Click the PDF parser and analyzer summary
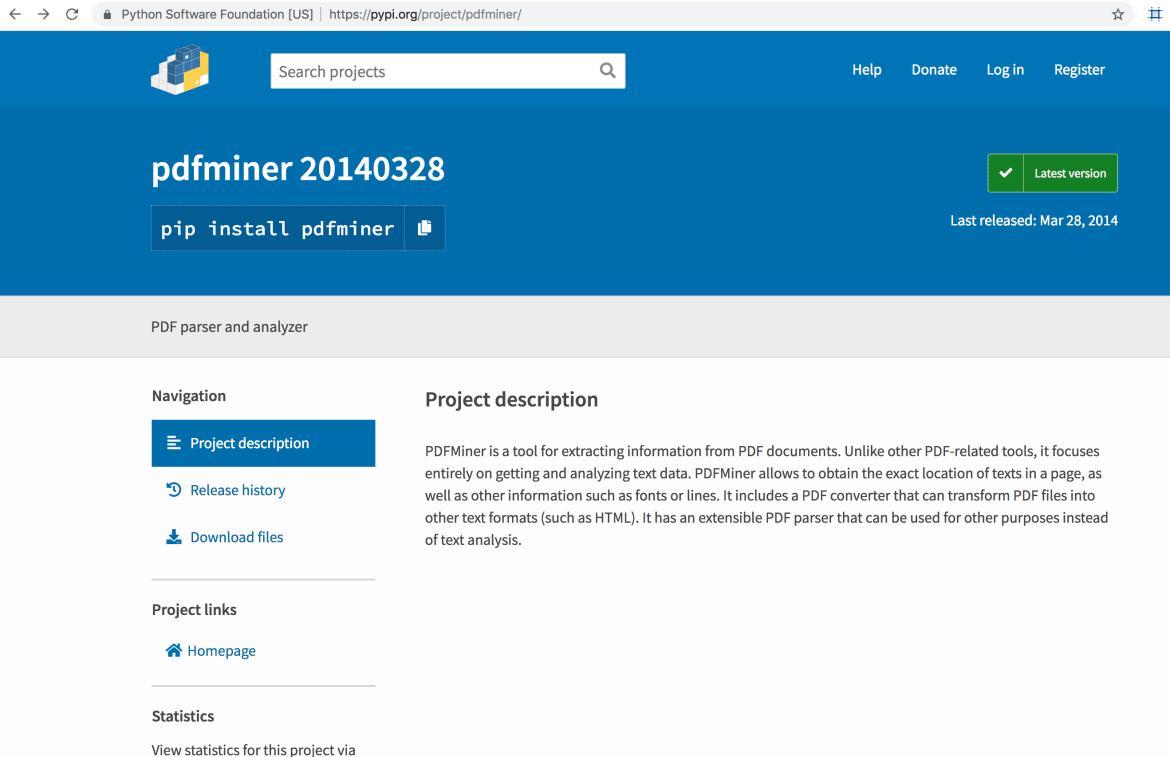The width and height of the screenshot is (1170, 757). tap(229, 327)
